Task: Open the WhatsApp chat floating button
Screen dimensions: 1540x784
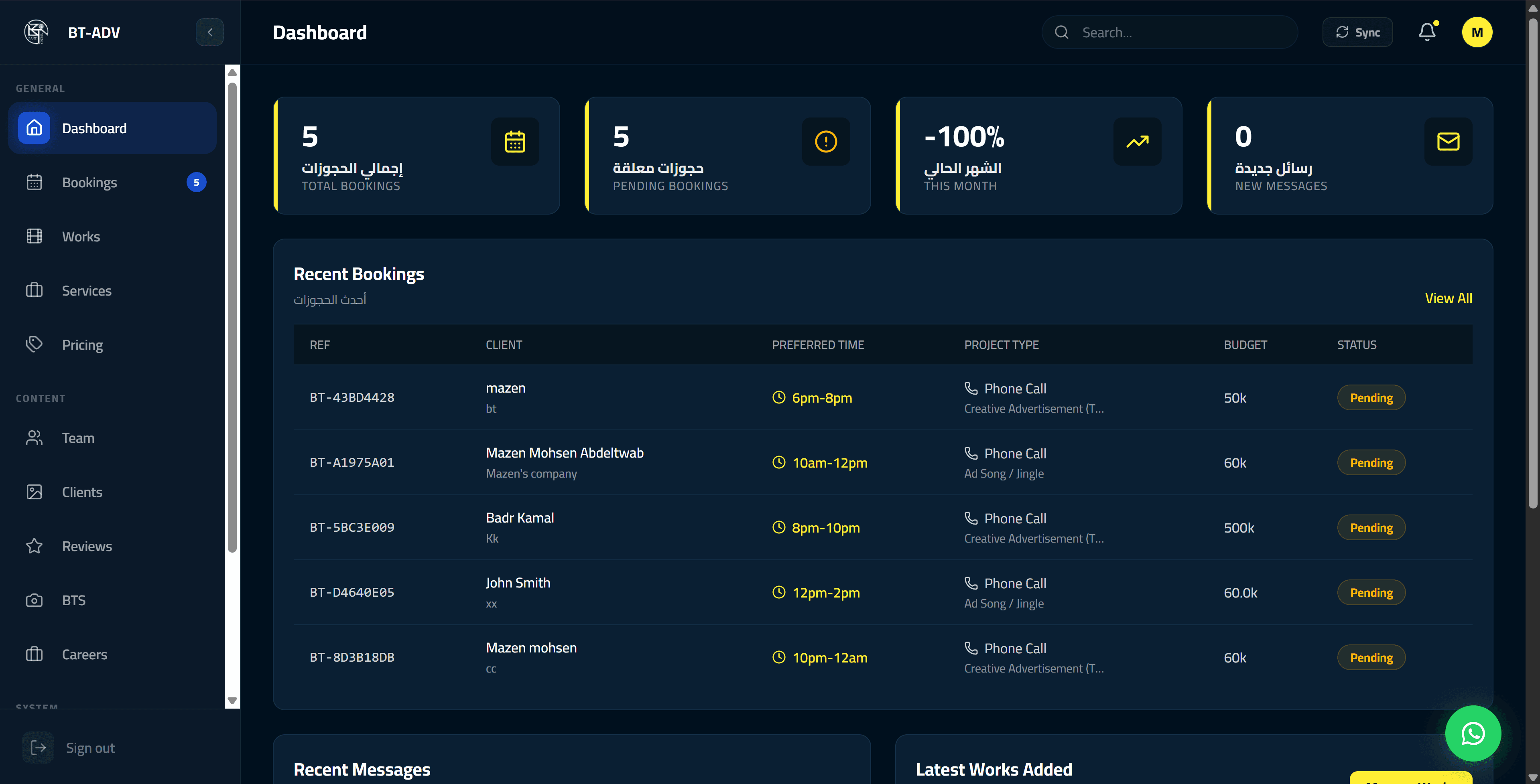Action: pyautogui.click(x=1473, y=733)
